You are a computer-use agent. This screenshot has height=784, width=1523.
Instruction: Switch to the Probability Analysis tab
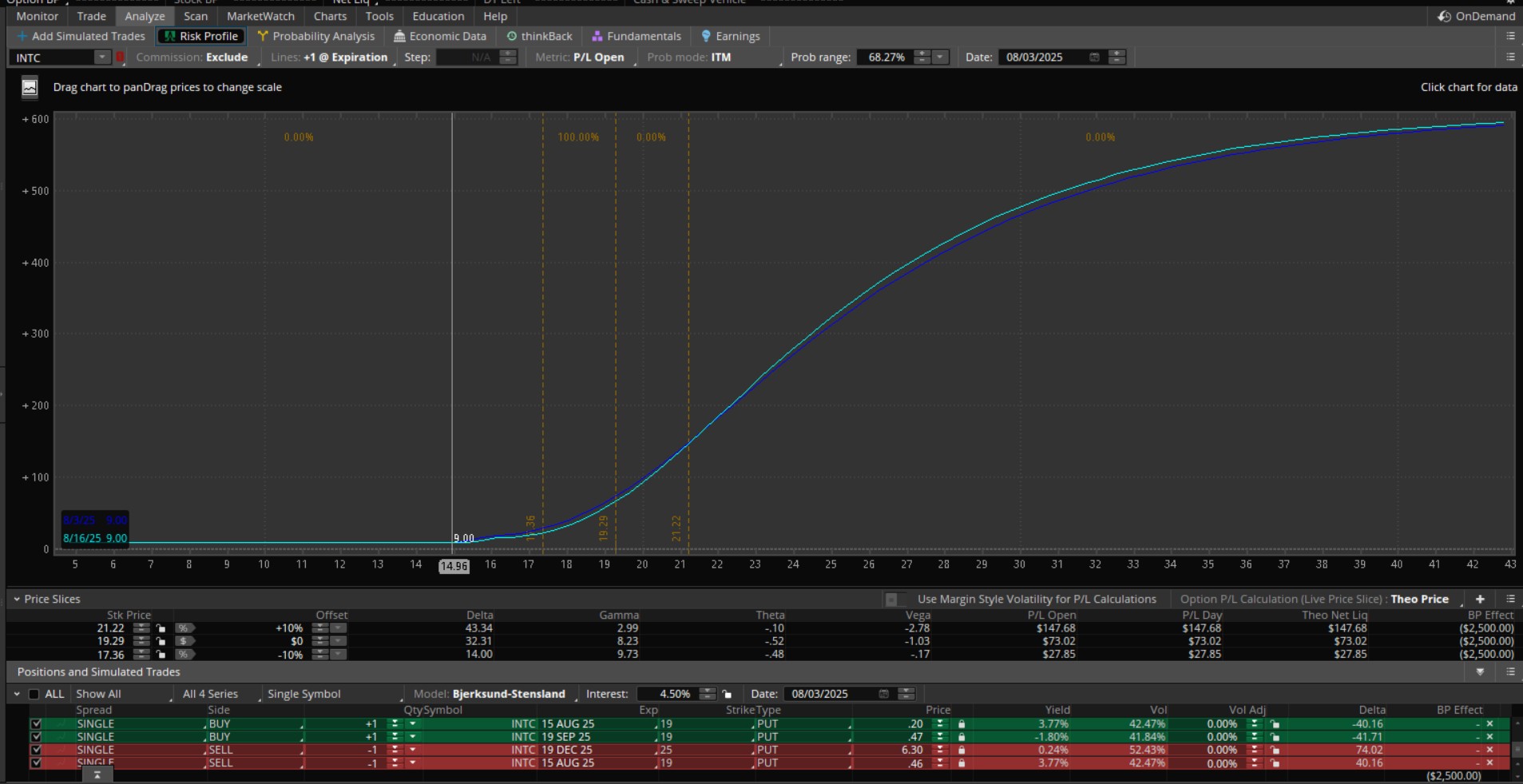315,36
